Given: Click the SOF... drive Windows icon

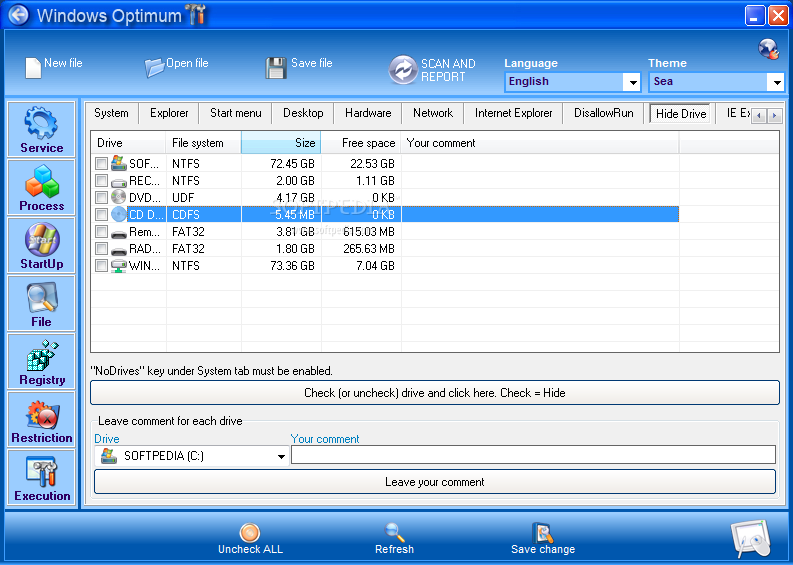Looking at the screenshot, I should [119, 163].
